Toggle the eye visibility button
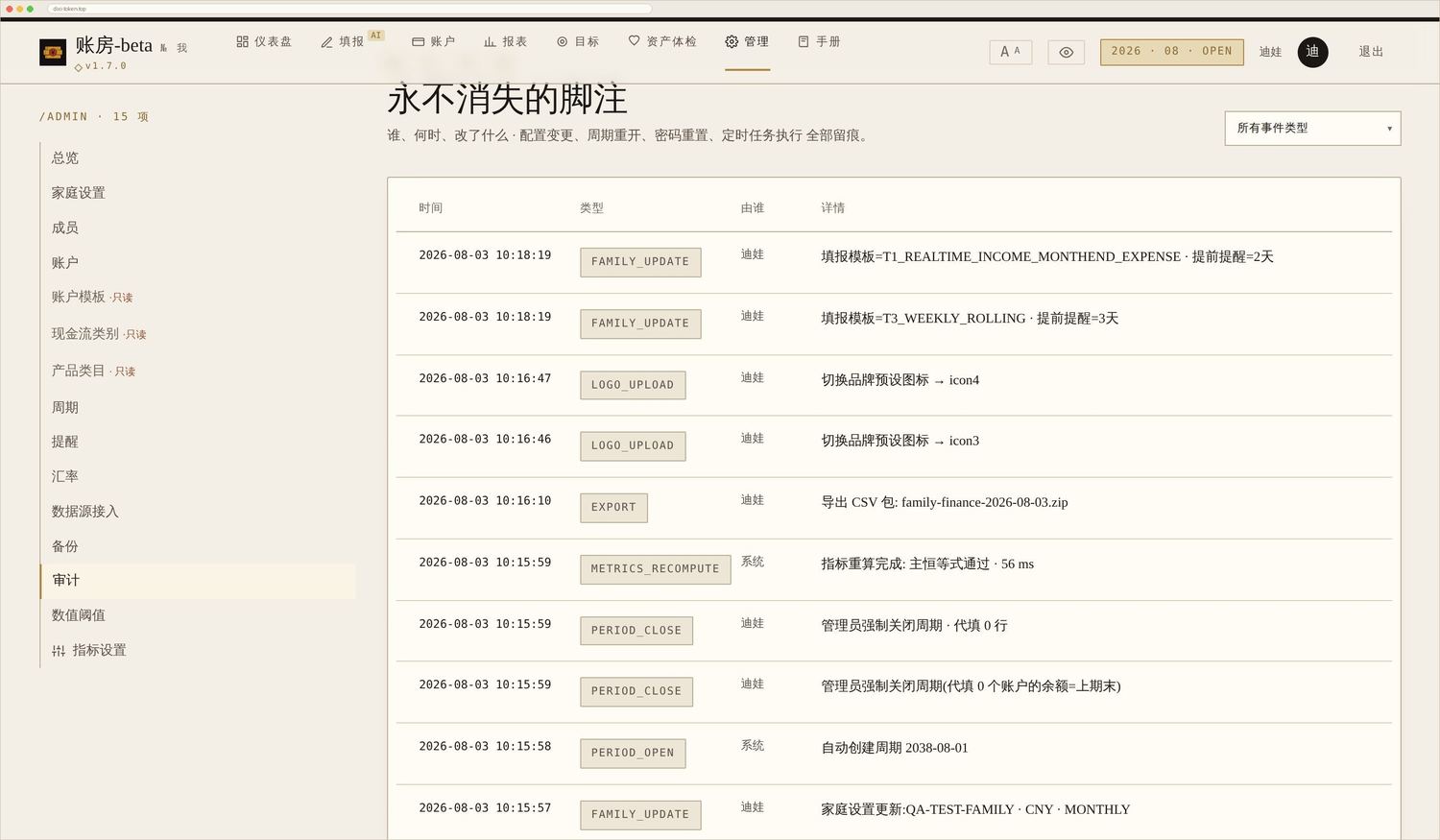1440x840 pixels. tap(1066, 52)
